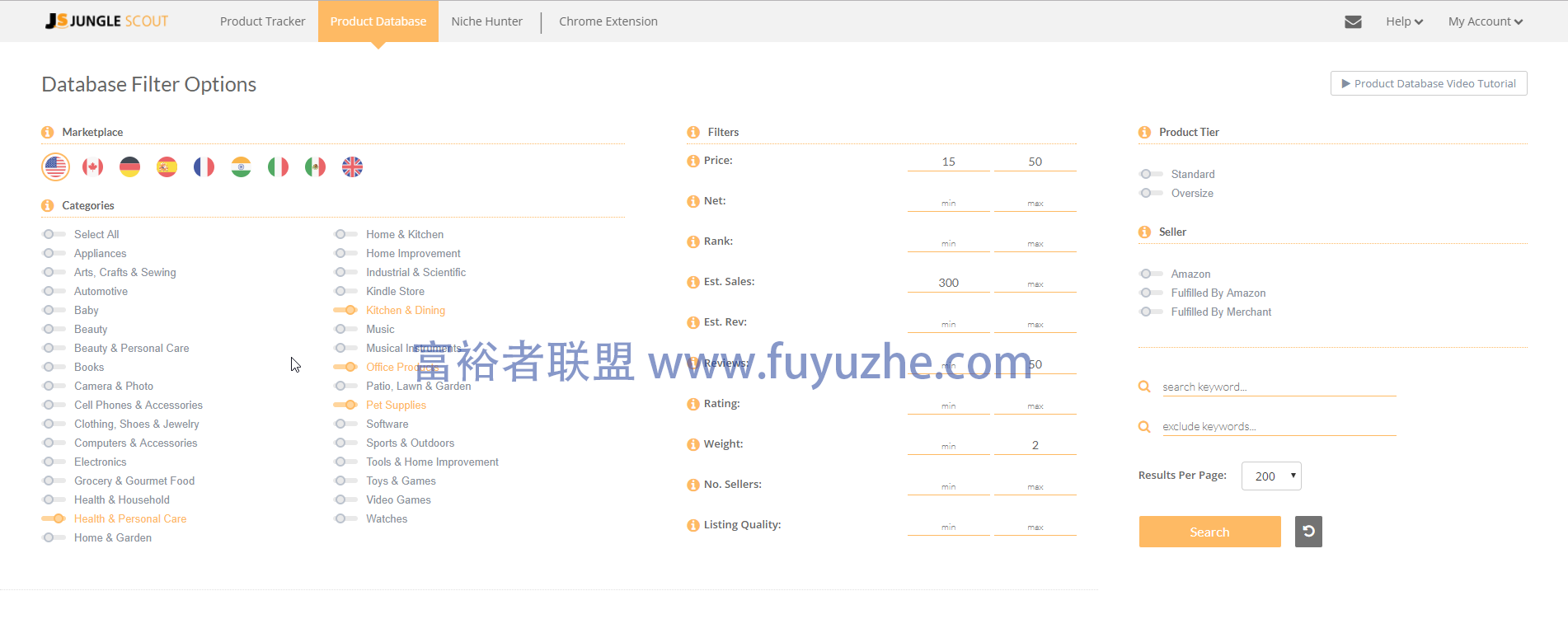Click the exclude keywords input
The image size is (1568, 619).
(x=1279, y=426)
